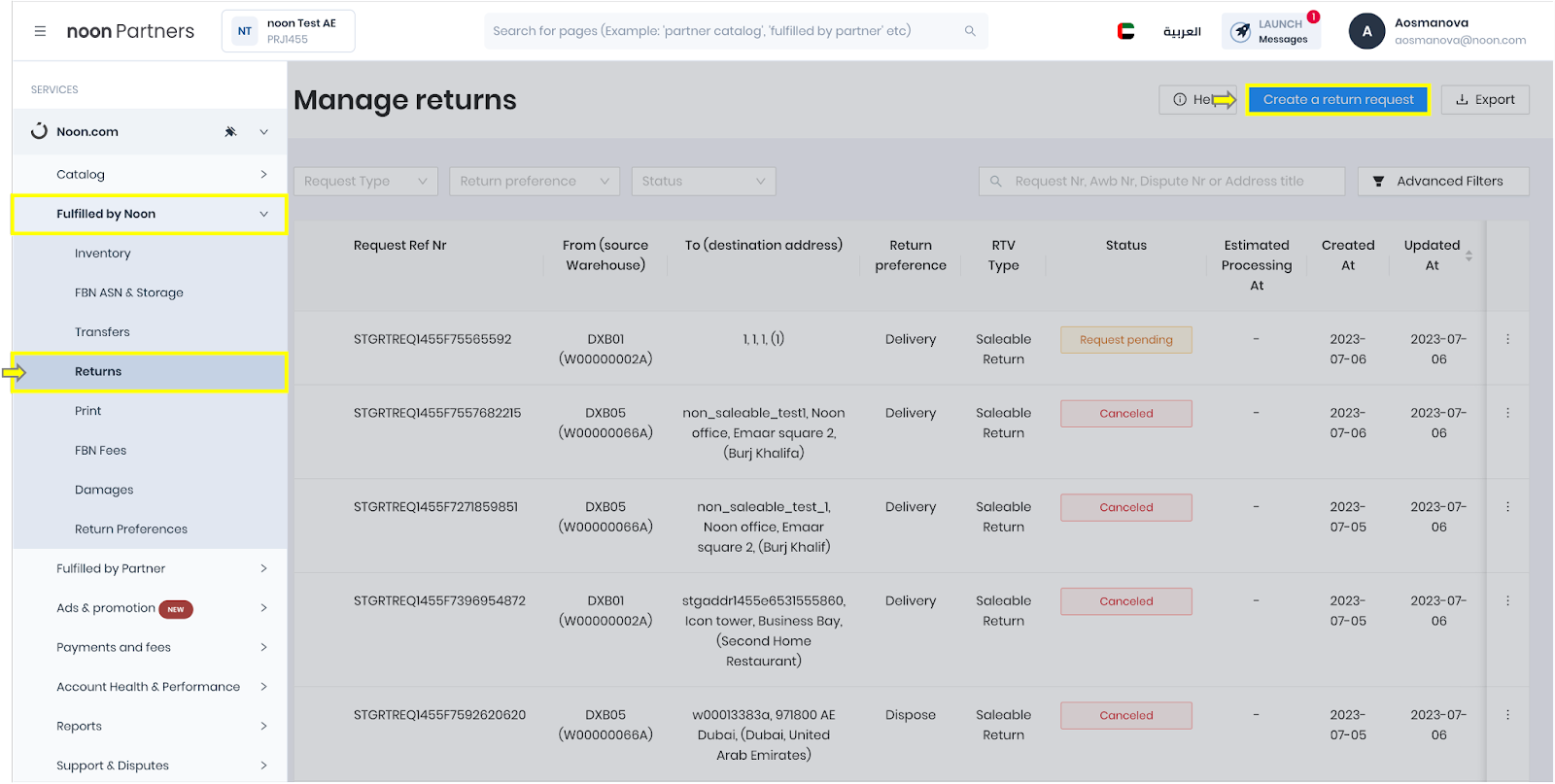Click the Export button
Image resolution: width=1555 pixels, height=784 pixels.
(x=1485, y=99)
